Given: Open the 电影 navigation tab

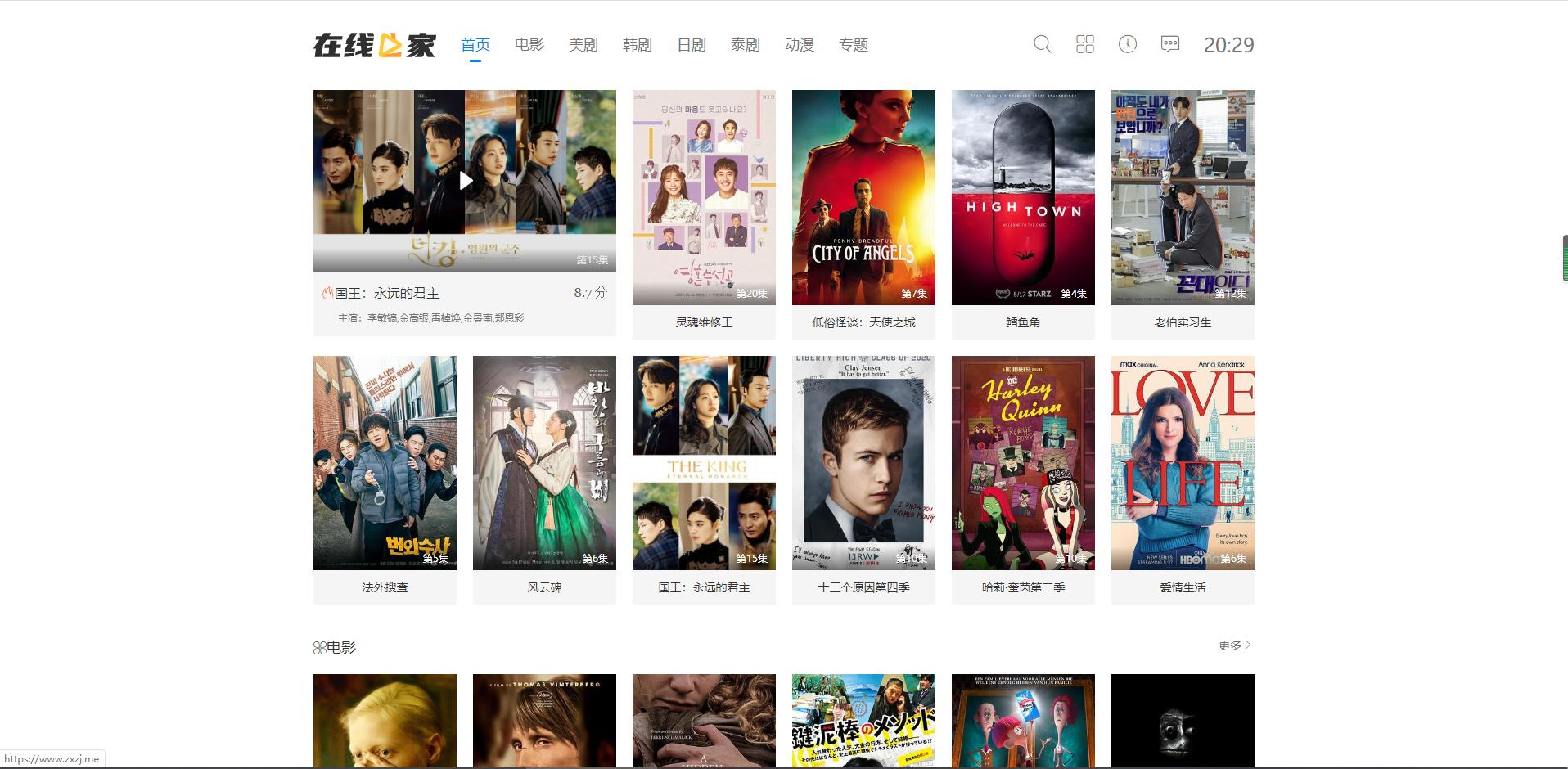Looking at the screenshot, I should tap(529, 45).
